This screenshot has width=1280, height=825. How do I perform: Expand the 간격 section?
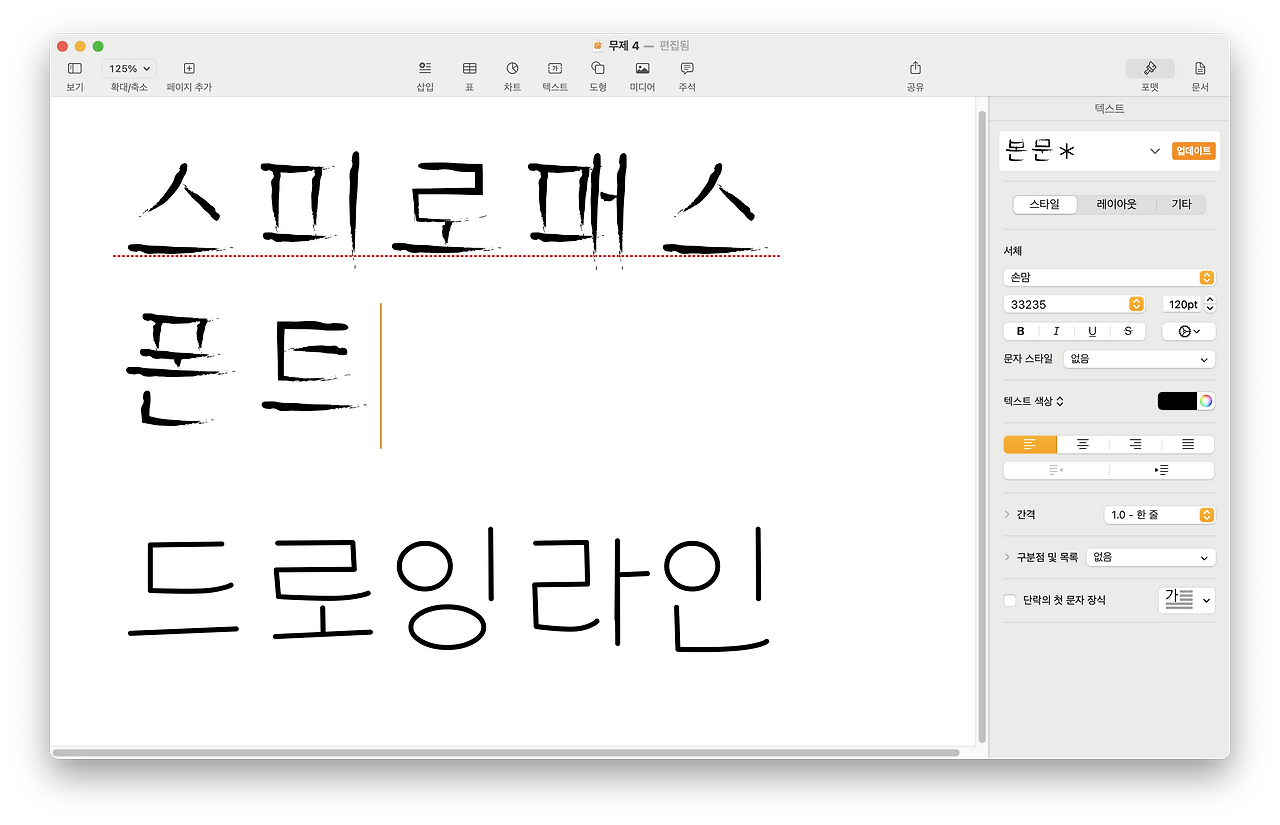coord(1007,514)
